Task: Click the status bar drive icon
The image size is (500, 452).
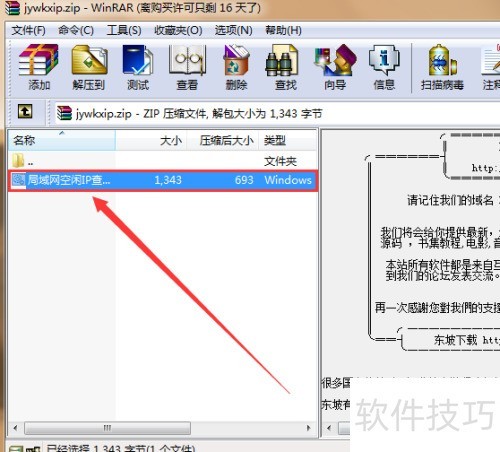Action: (15, 449)
